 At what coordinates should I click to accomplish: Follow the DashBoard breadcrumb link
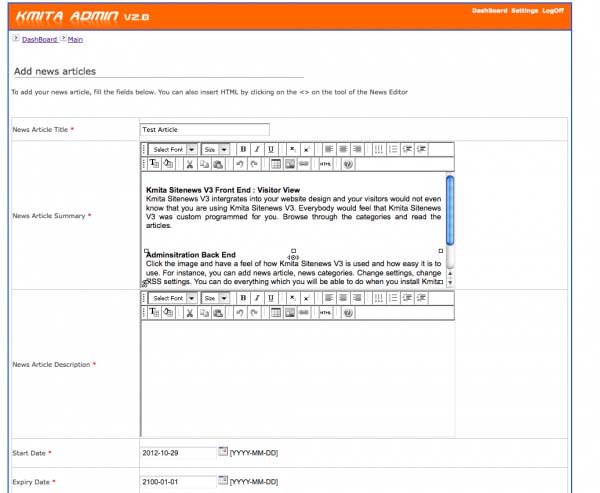pyautogui.click(x=39, y=39)
